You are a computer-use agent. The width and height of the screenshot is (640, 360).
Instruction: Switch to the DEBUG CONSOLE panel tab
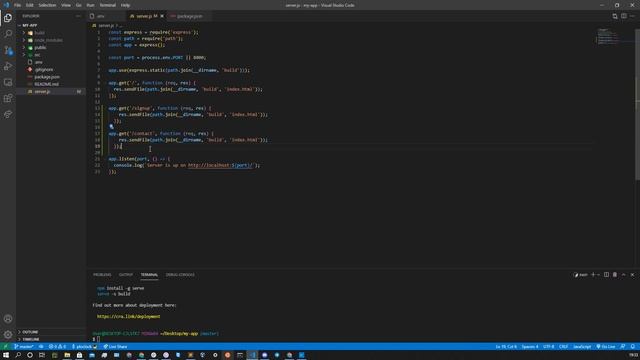180,275
